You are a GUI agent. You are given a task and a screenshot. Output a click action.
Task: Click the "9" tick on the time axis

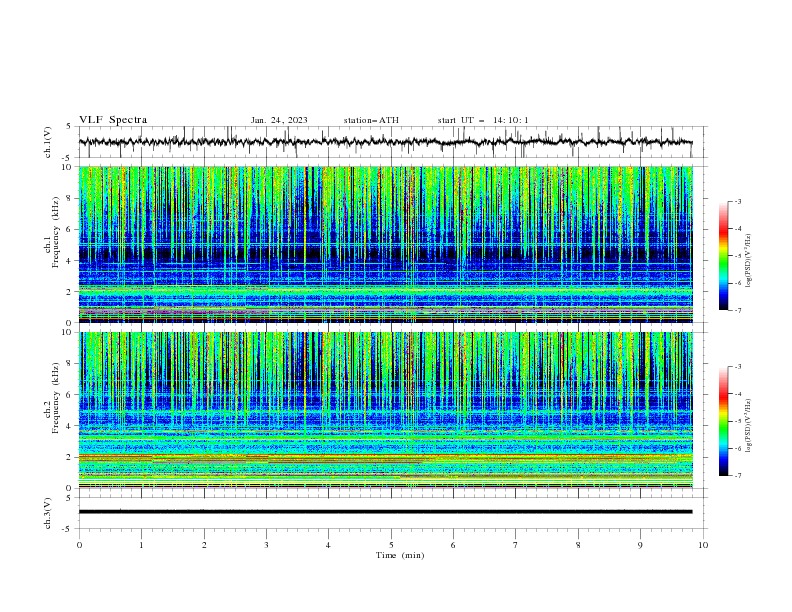640,545
